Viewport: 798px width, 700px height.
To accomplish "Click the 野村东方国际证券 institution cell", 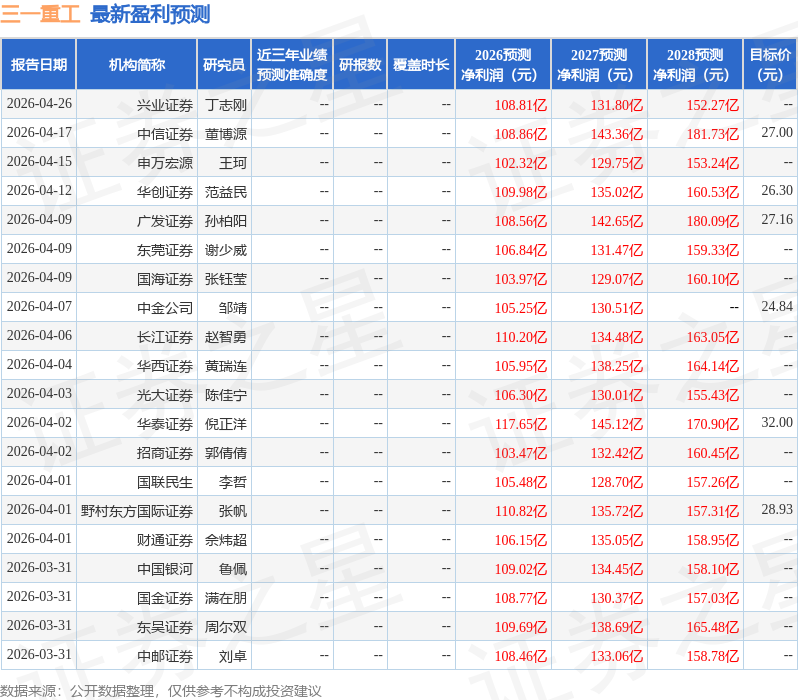I will pyautogui.click(x=137, y=512).
